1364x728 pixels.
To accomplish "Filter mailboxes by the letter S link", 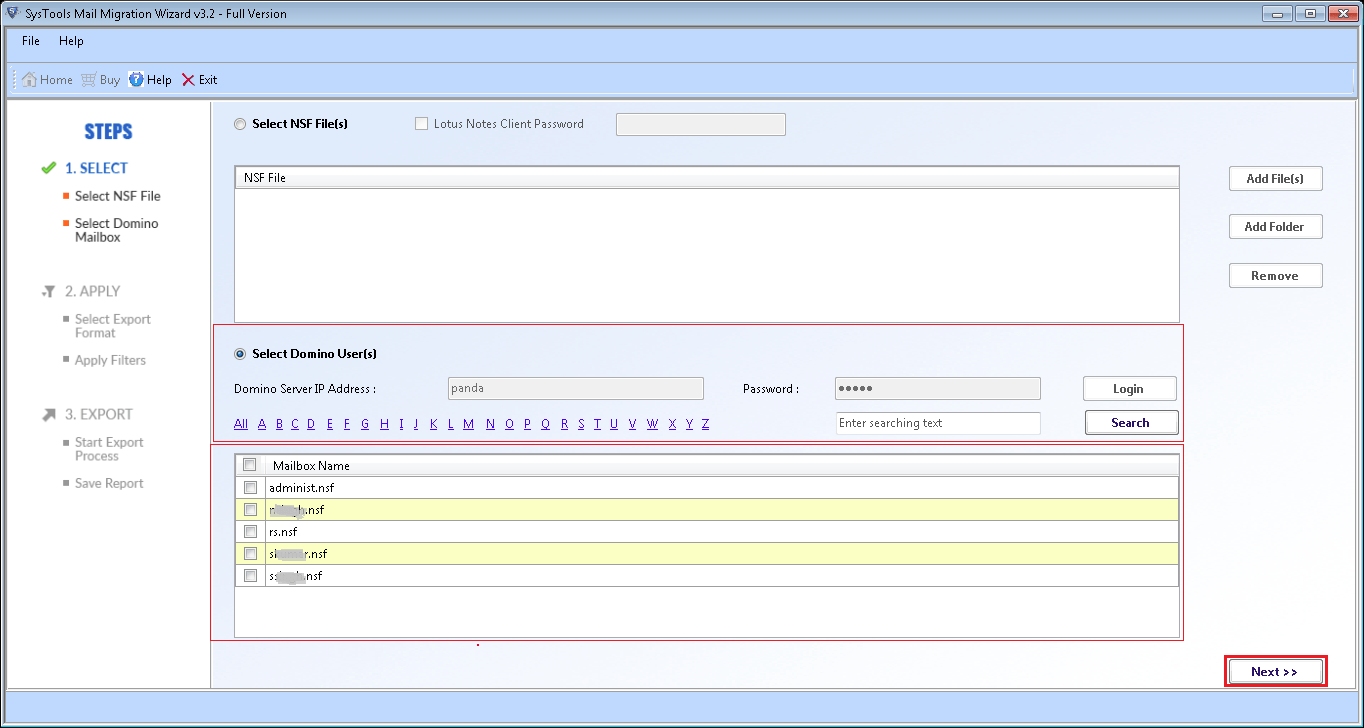I will pos(580,423).
